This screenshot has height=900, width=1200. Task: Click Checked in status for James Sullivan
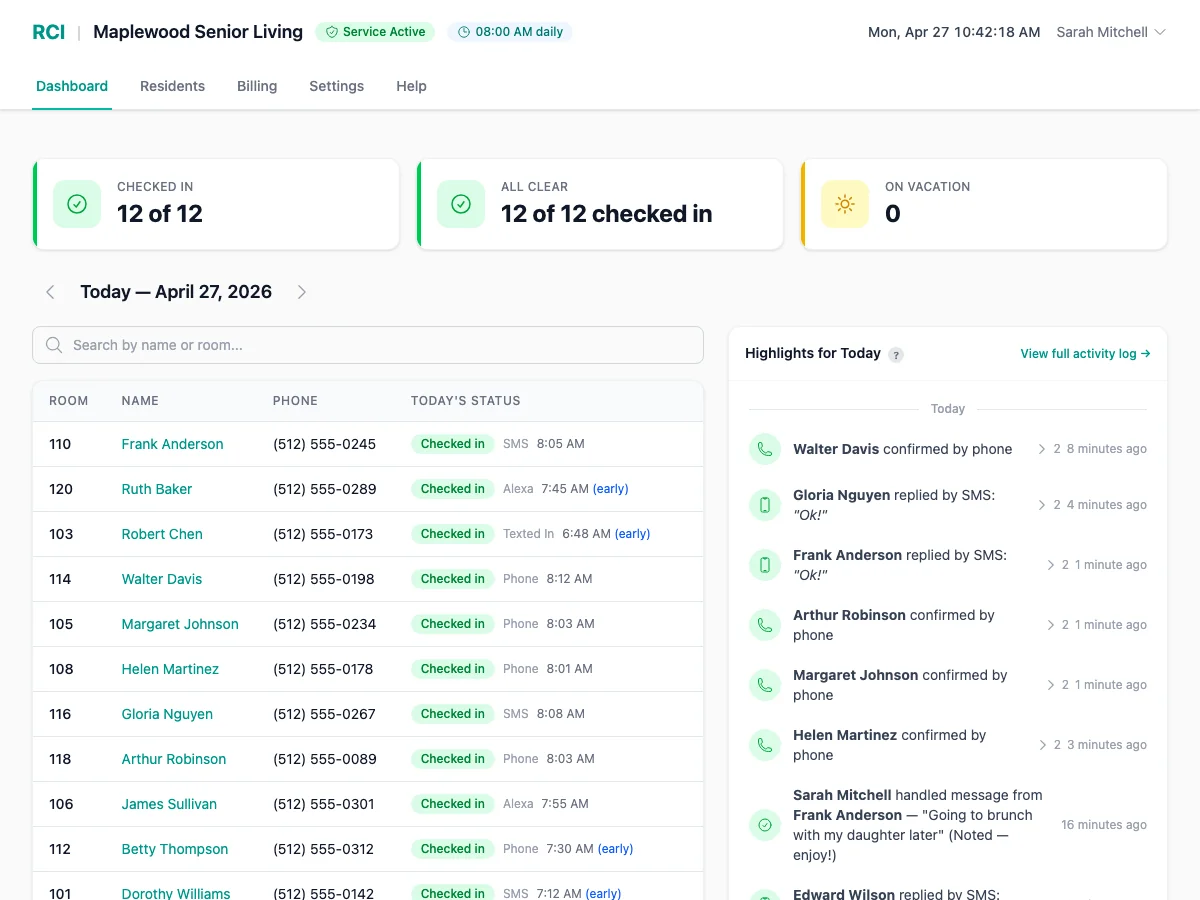453,804
